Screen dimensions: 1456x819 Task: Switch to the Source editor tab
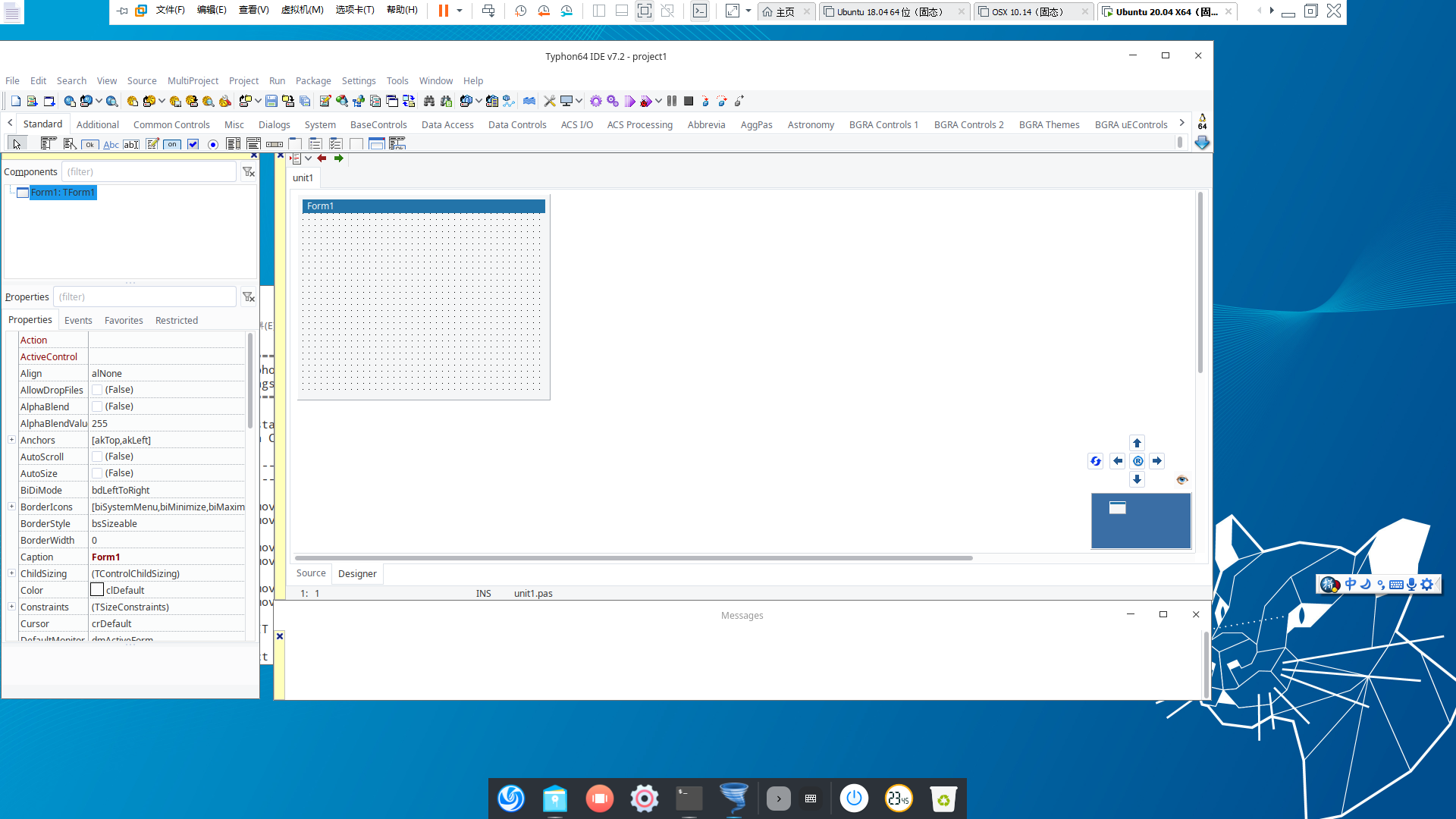(x=311, y=573)
